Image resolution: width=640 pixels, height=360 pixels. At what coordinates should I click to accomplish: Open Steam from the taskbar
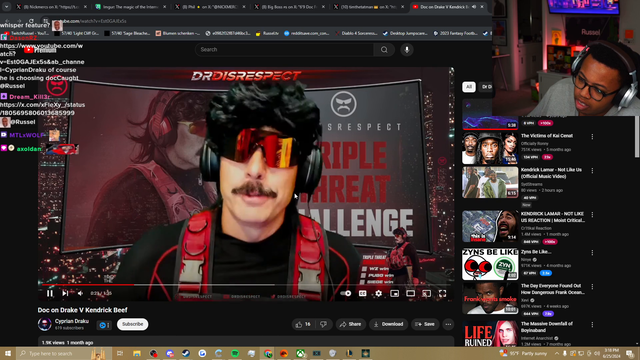coord(186,353)
